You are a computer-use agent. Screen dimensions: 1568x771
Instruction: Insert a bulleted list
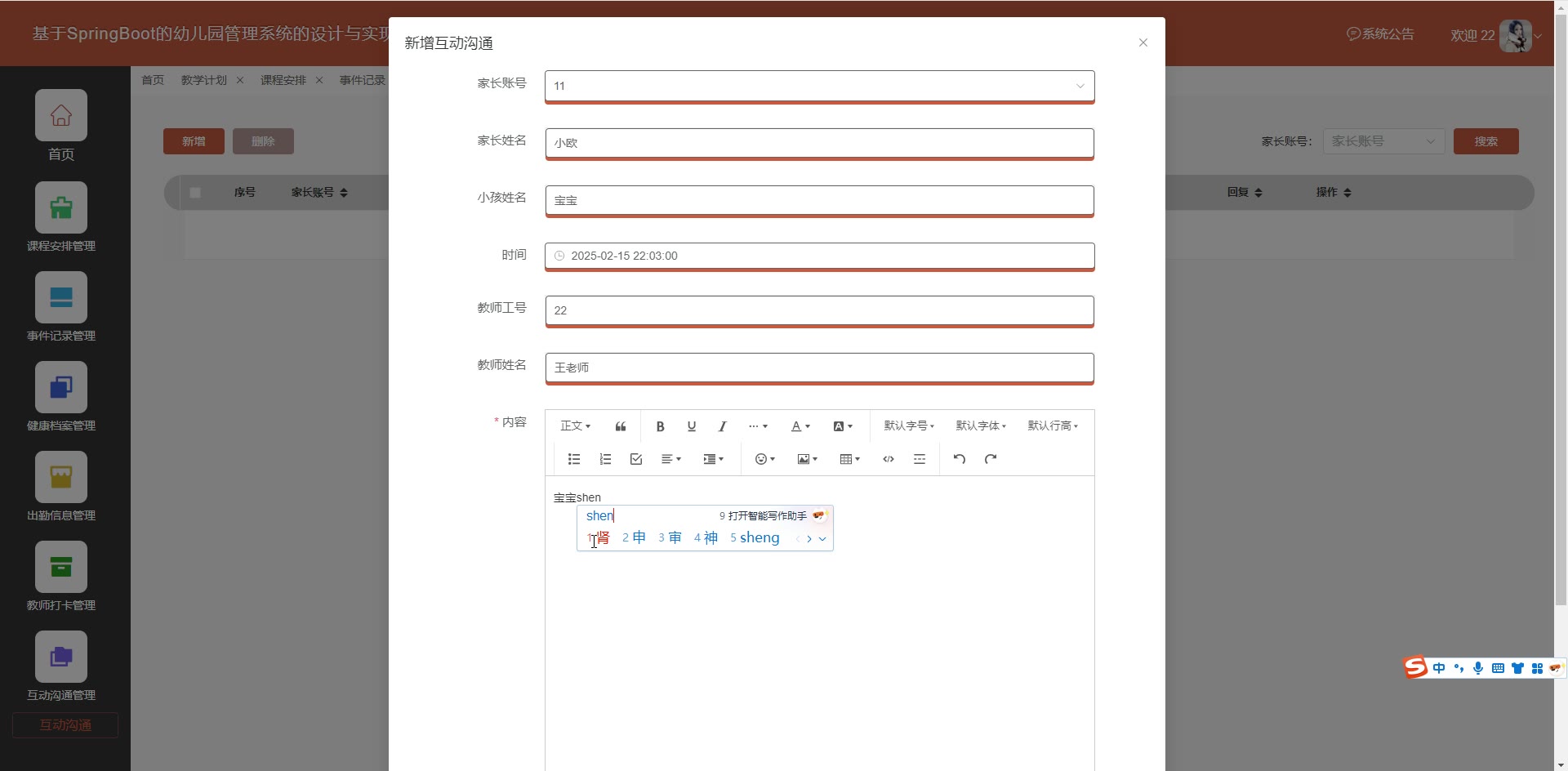(574, 459)
